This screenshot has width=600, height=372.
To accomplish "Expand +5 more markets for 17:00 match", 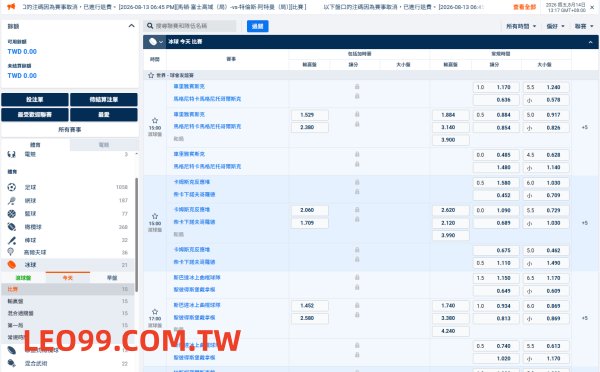I will (x=584, y=318).
